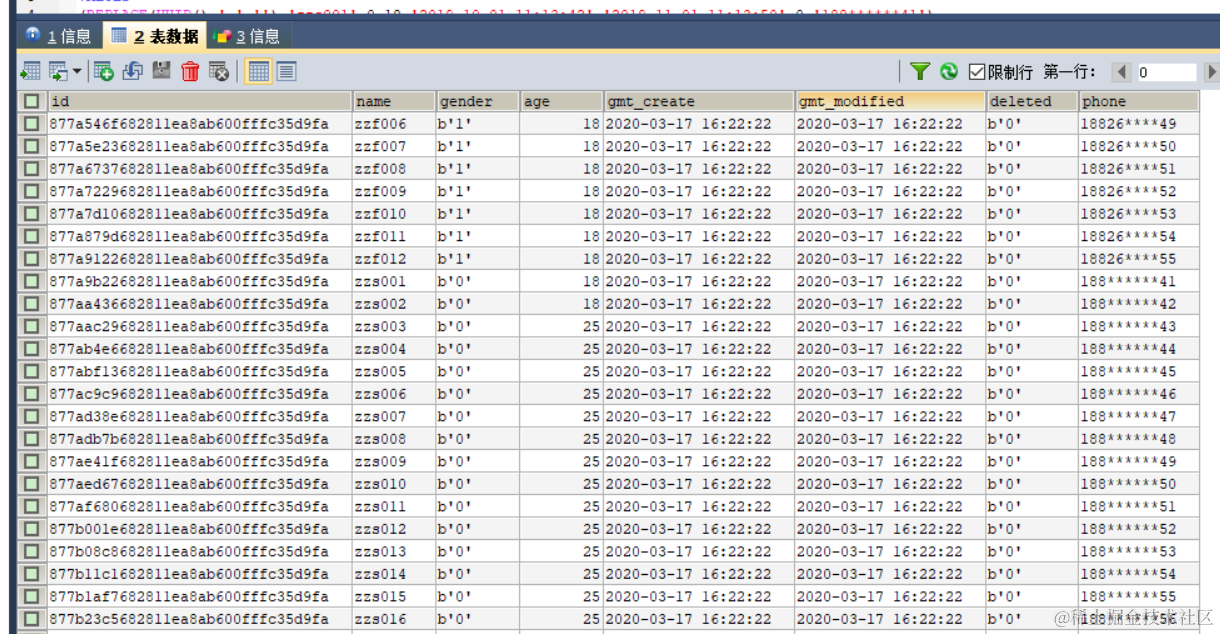The width and height of the screenshot is (1220, 634).
Task: Select the name cell zzf010
Action: coord(394,214)
